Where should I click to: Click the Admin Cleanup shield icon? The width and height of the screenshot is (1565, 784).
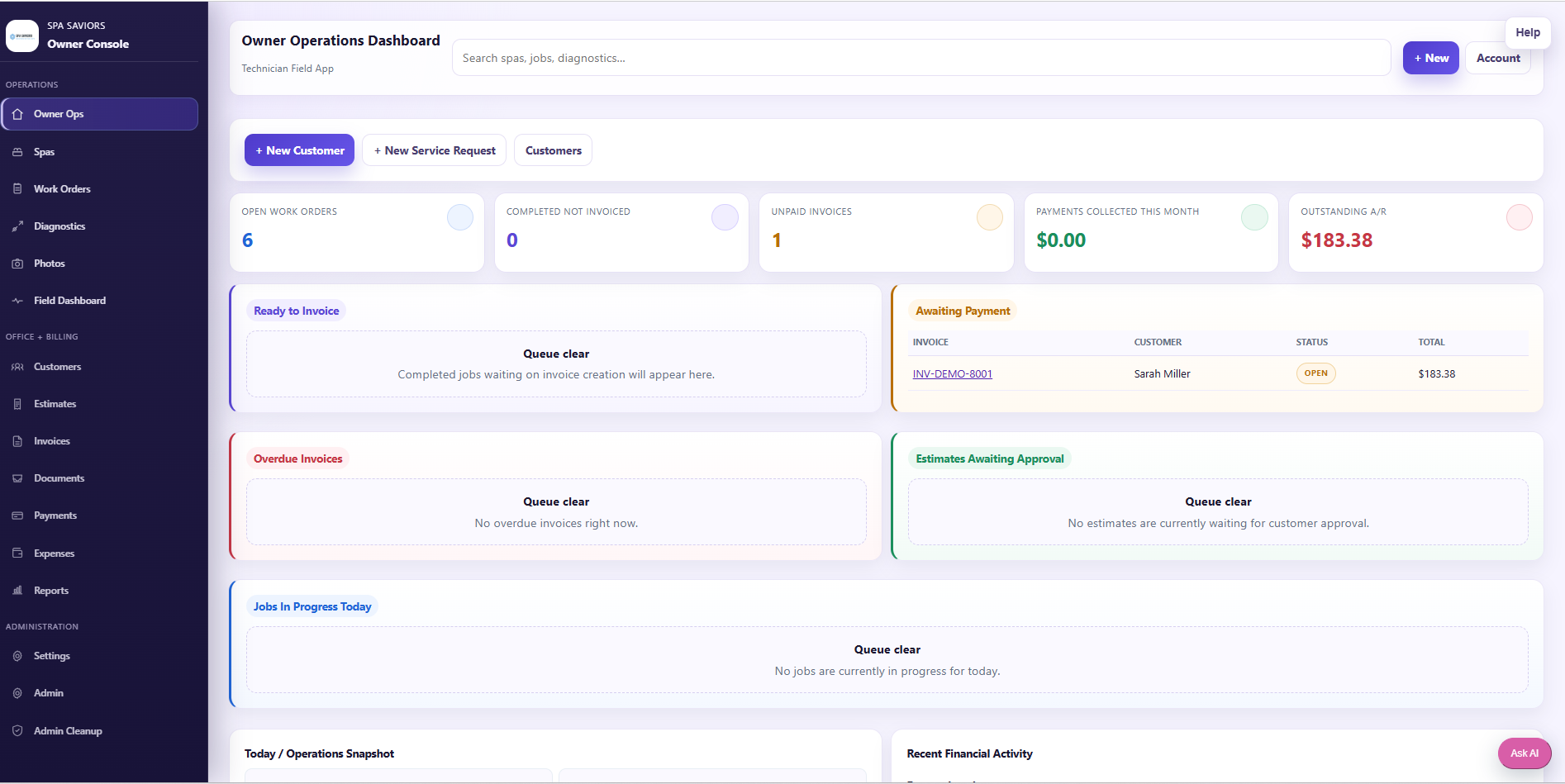17,731
